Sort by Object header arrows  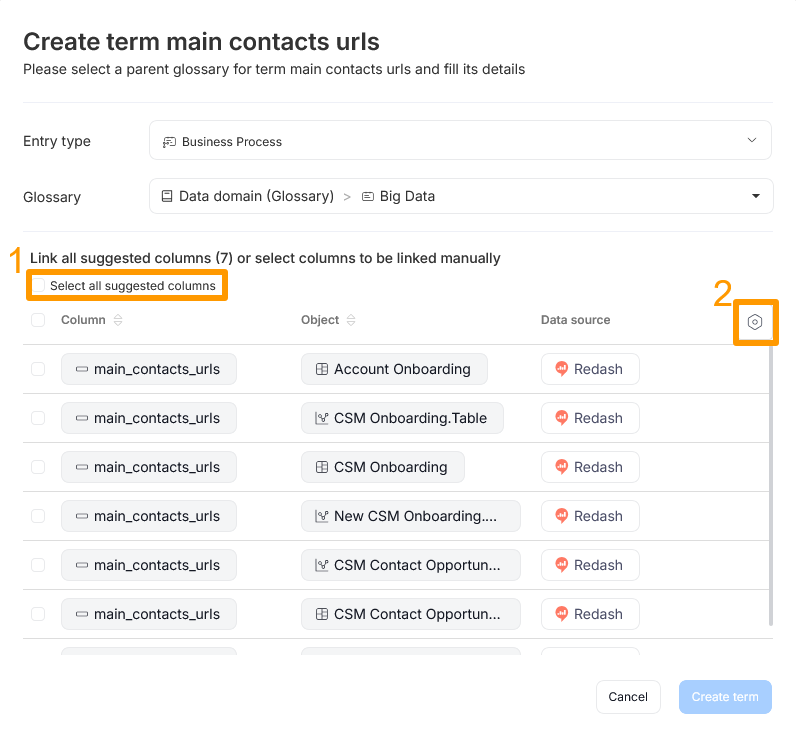pos(352,321)
